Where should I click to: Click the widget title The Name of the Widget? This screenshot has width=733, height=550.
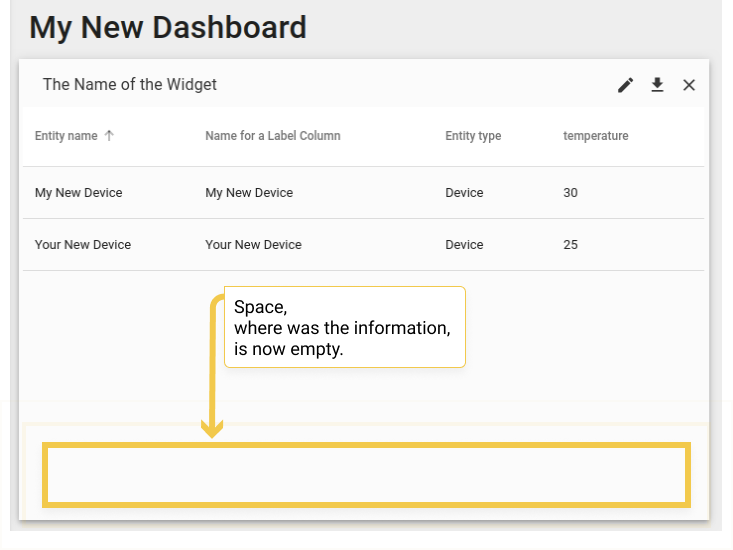click(x=130, y=85)
